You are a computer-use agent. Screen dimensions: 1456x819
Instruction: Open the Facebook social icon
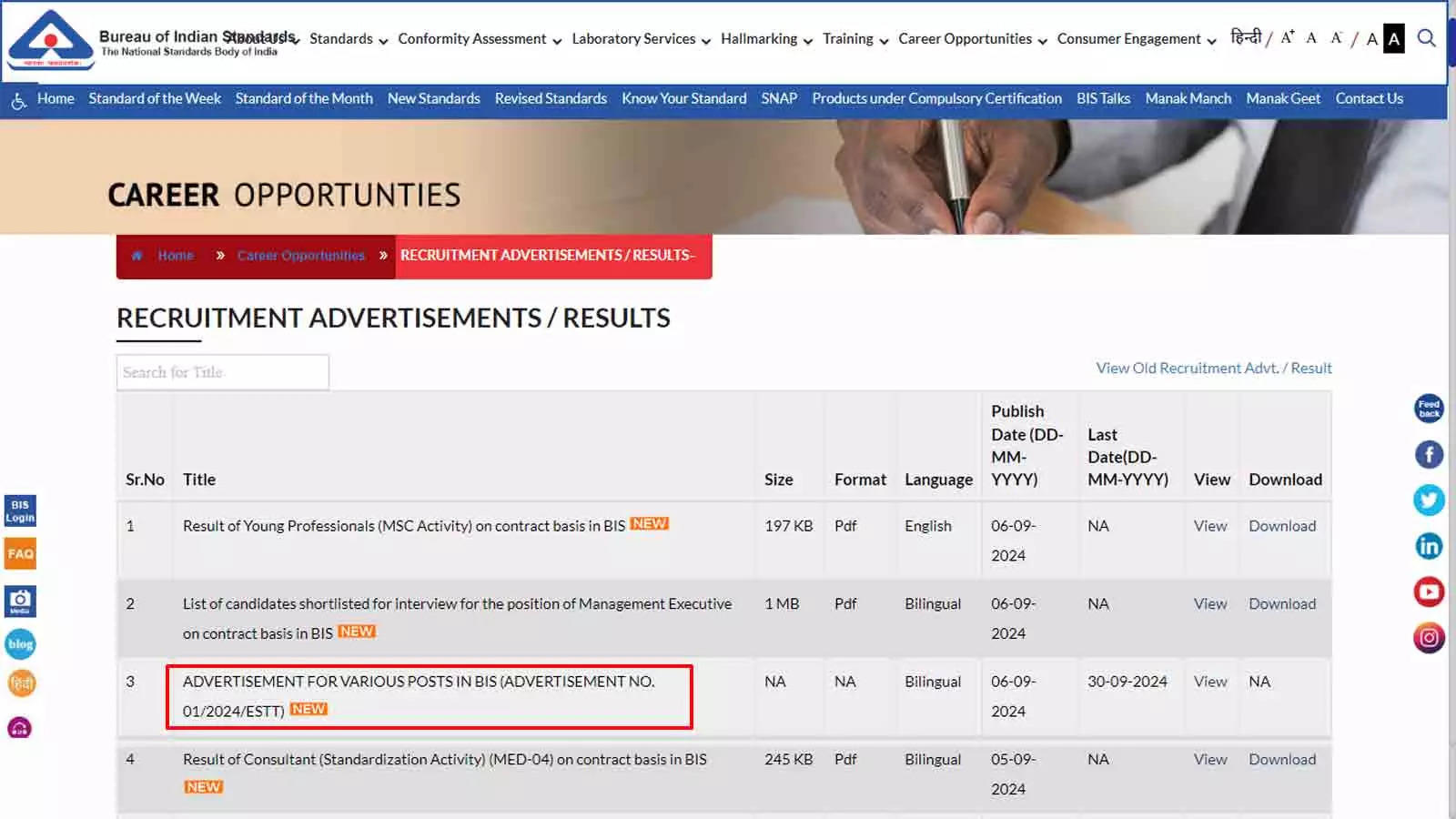click(x=1429, y=454)
